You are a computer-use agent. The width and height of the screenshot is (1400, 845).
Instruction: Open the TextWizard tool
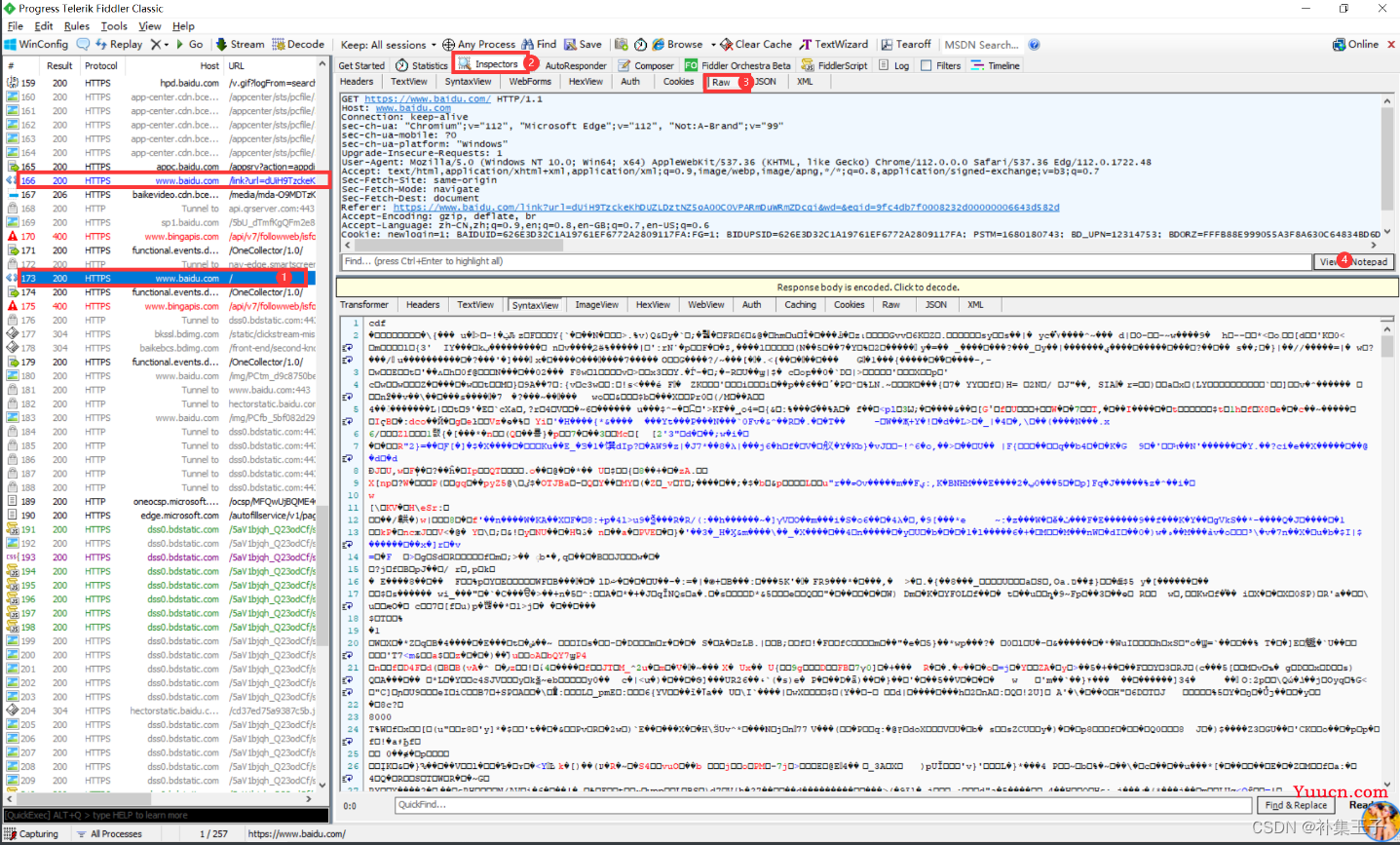[834, 45]
